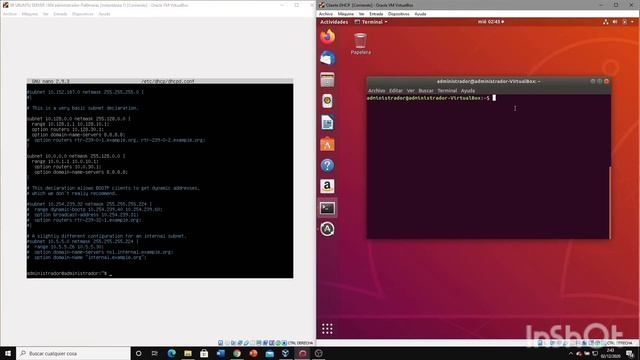Viewport: 640px width, 360px height.
Task: Select the Terminal icon in the dock
Action: click(x=327, y=208)
